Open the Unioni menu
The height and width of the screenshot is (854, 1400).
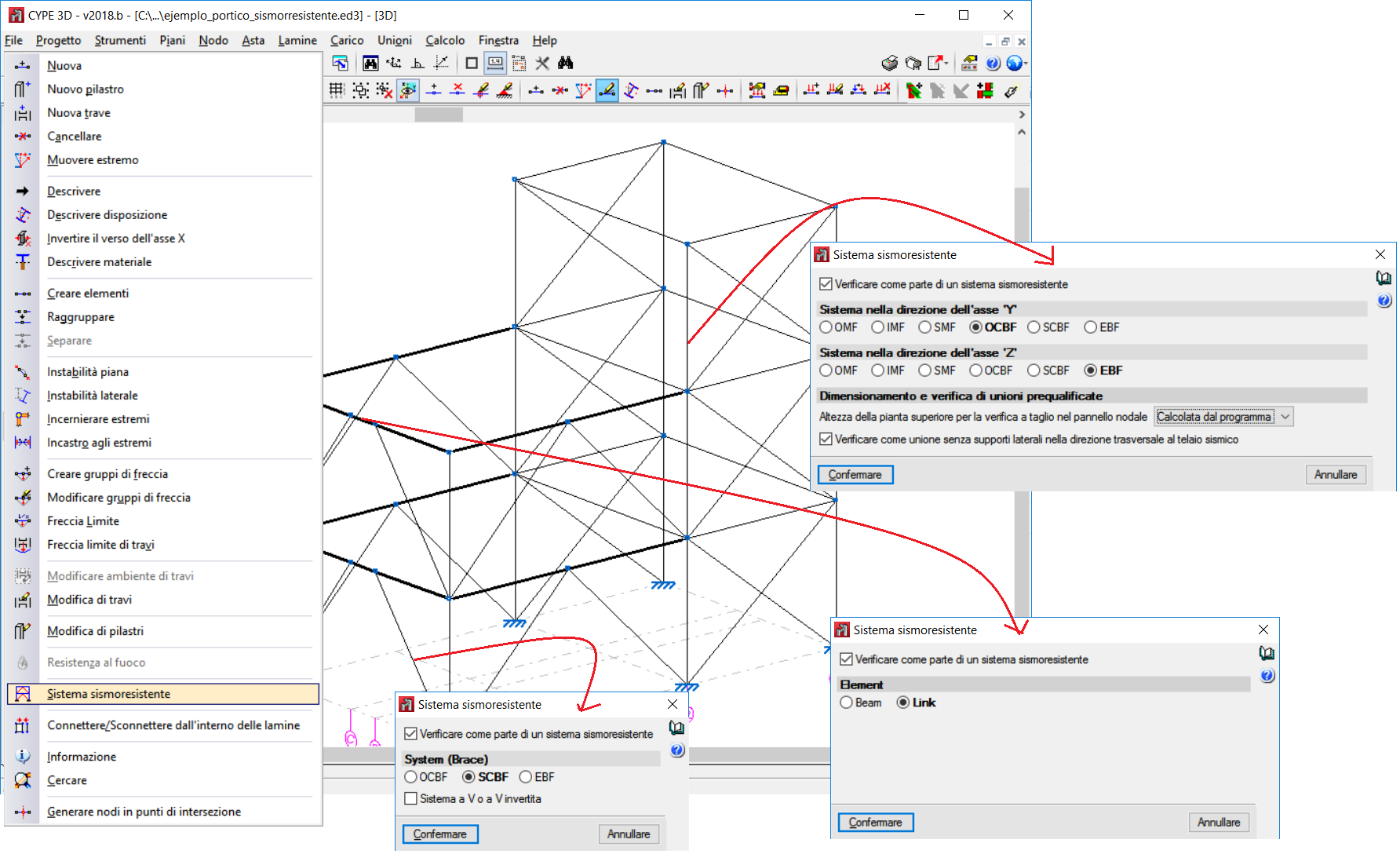tap(394, 40)
